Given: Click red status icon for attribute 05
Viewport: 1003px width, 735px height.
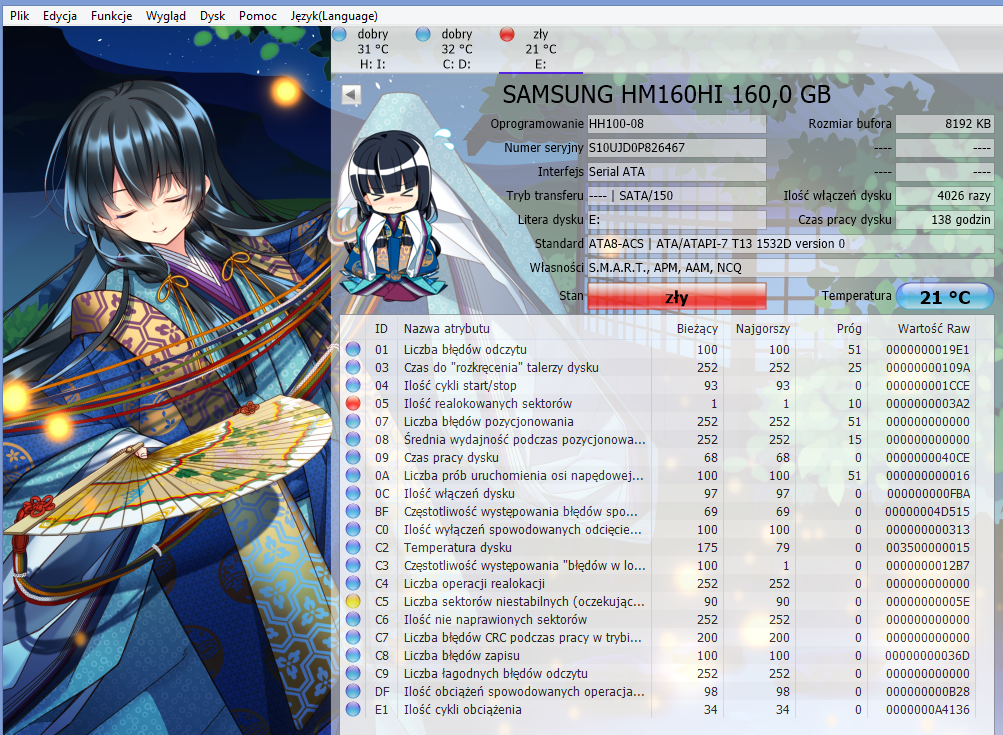Looking at the screenshot, I should [x=353, y=404].
